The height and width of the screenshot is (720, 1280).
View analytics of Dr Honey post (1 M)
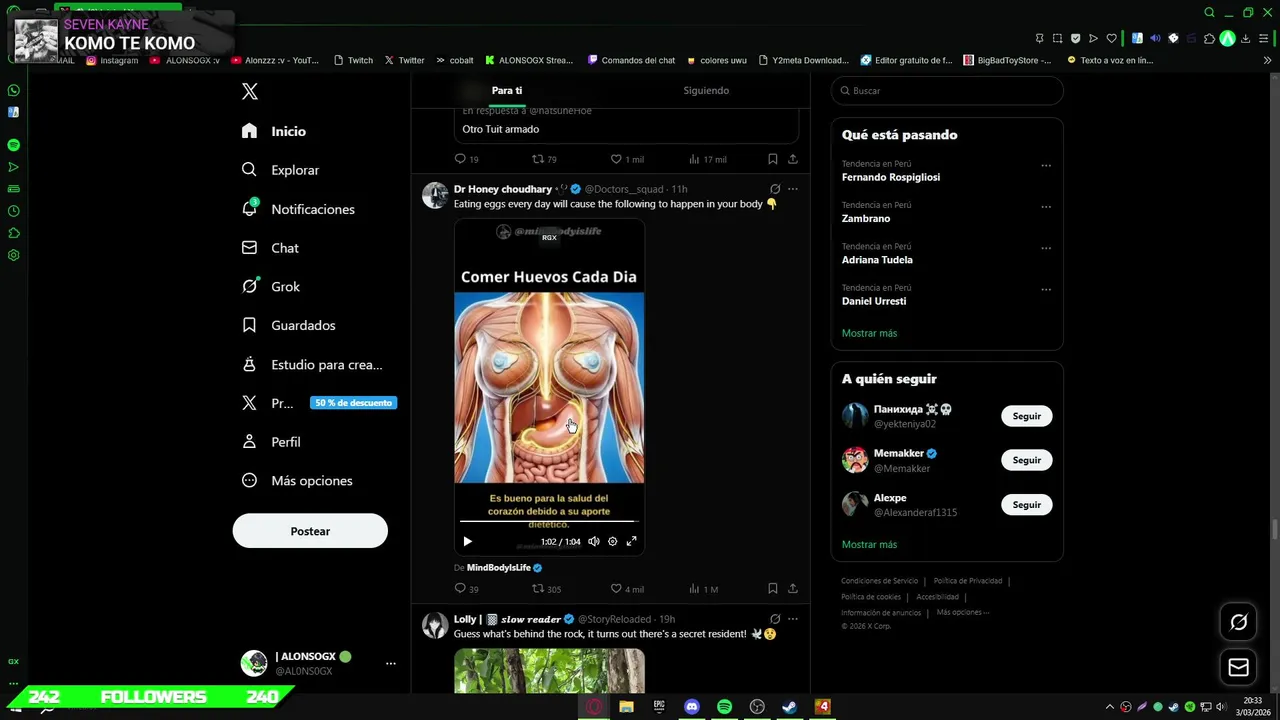click(704, 589)
